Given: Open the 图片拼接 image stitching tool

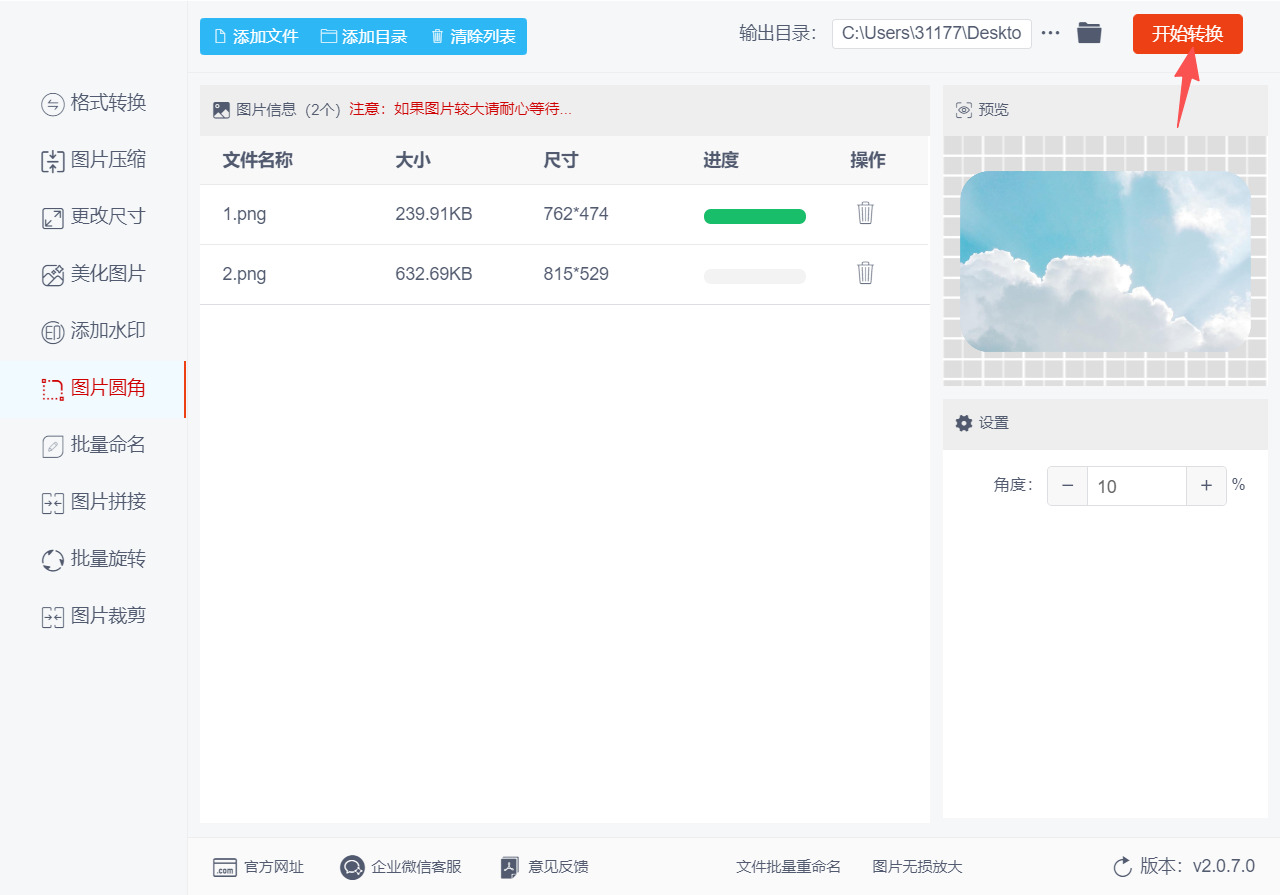Looking at the screenshot, I should [x=95, y=502].
